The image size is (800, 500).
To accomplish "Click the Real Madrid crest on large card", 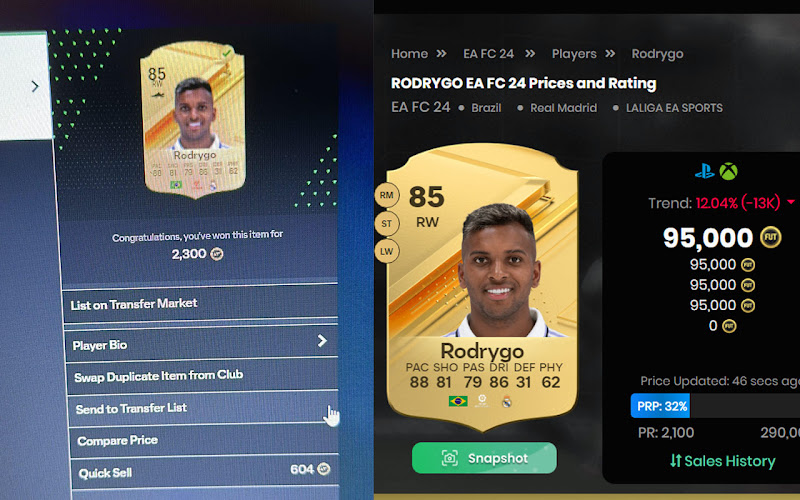I will click(x=507, y=402).
